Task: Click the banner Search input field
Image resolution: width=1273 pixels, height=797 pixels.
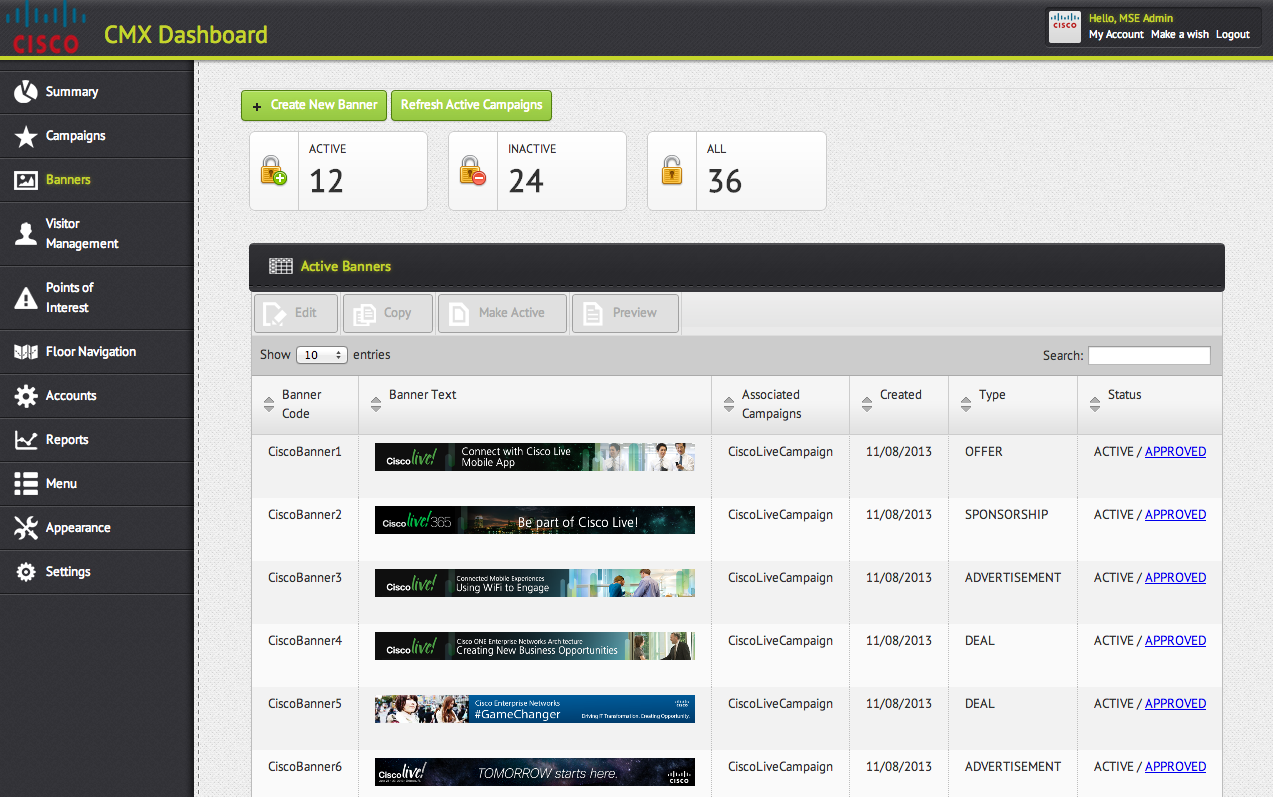Action: click(1149, 356)
